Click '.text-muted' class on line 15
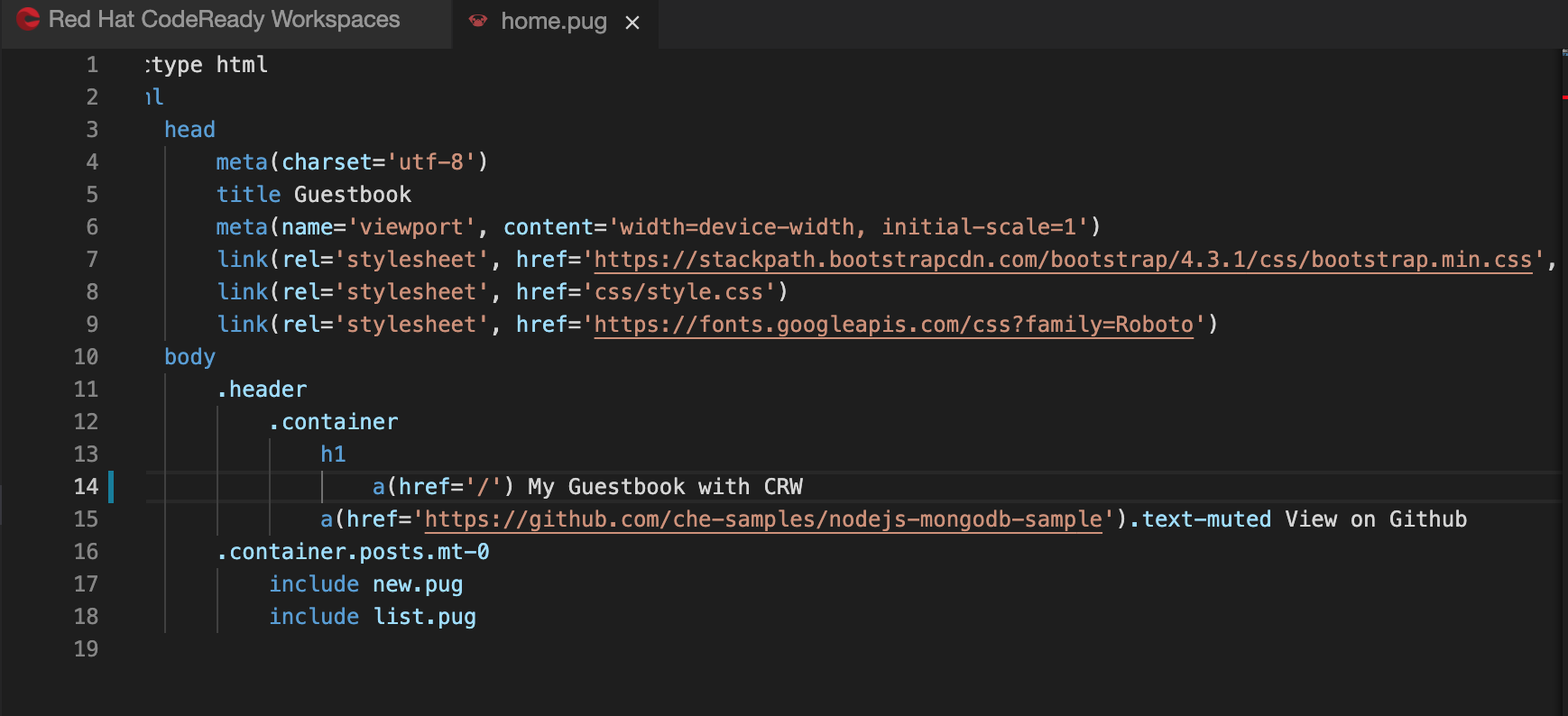This screenshot has height=716, width=1568. click(x=1200, y=519)
